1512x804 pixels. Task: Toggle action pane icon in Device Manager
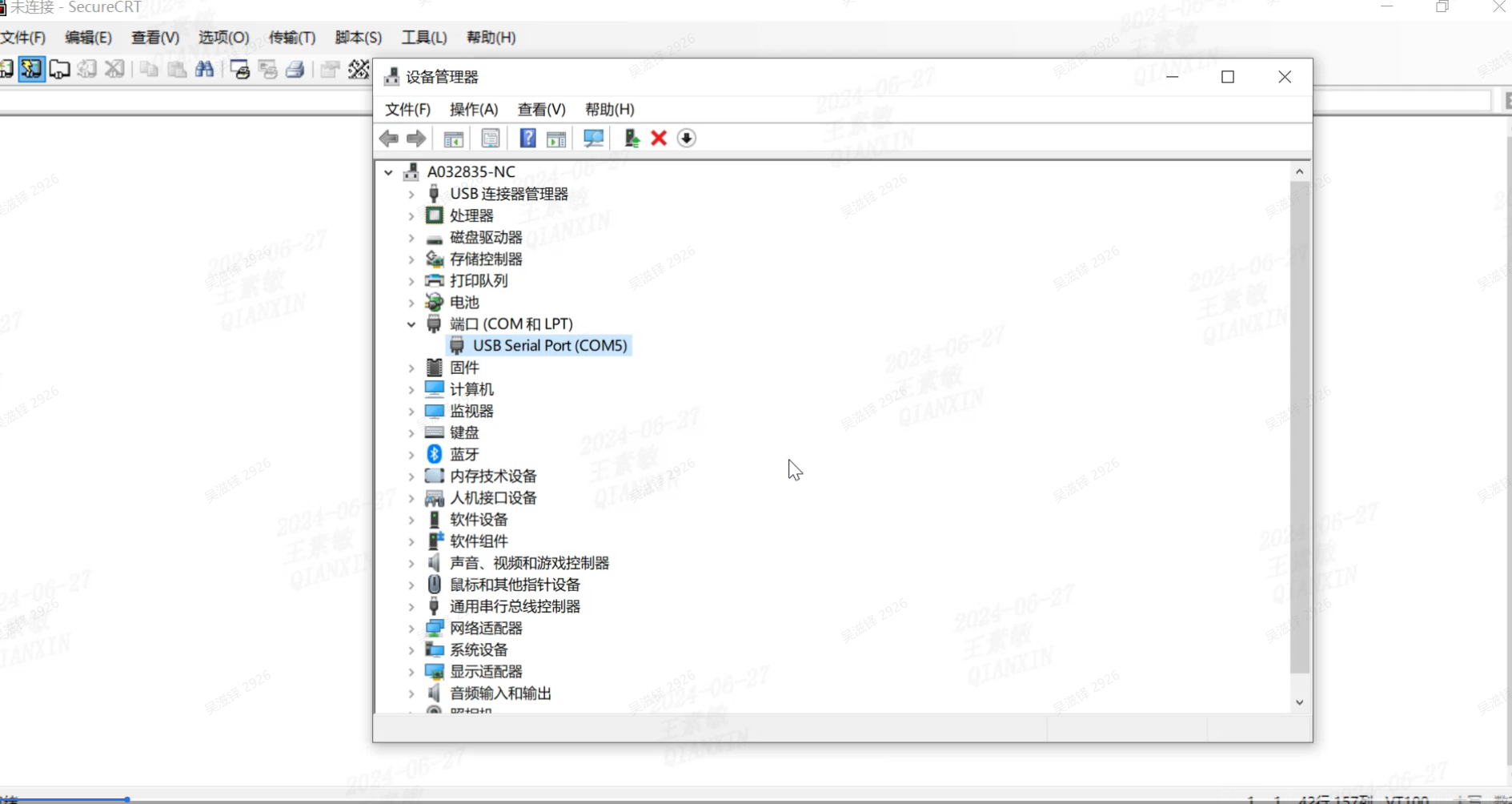556,139
